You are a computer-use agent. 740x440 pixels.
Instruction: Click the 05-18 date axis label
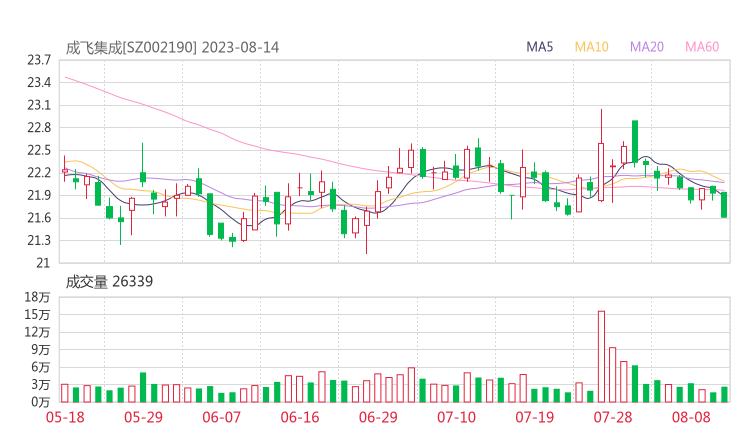[x=65, y=417]
